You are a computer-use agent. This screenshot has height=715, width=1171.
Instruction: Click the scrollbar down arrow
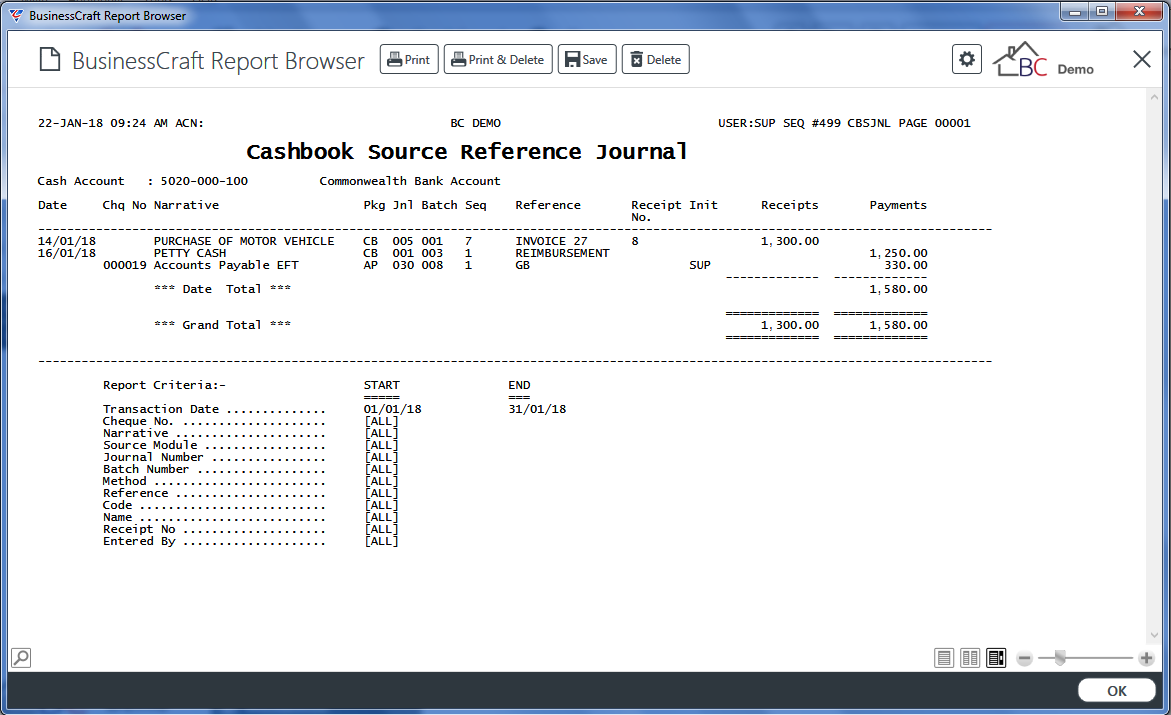pos(1155,635)
